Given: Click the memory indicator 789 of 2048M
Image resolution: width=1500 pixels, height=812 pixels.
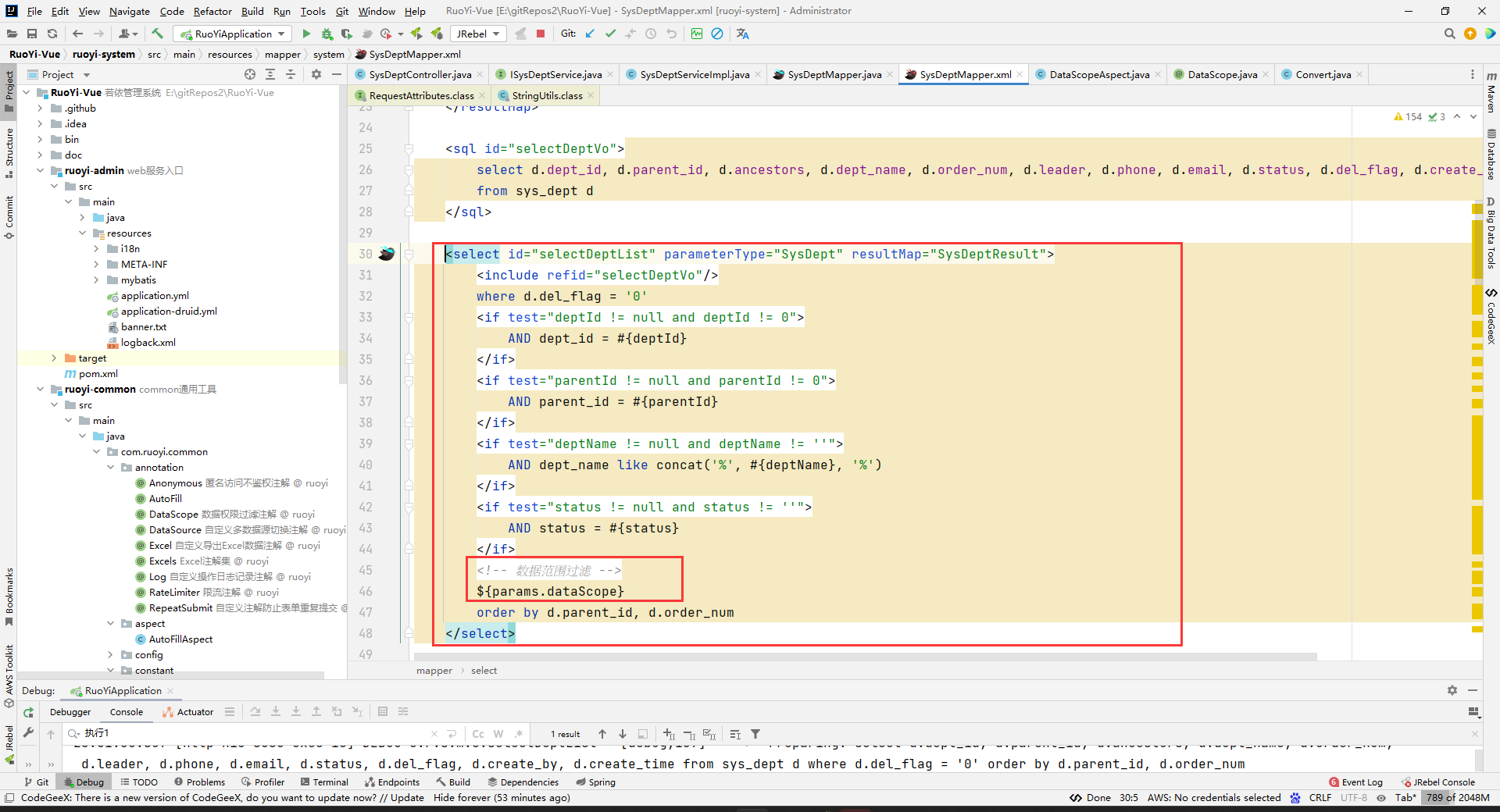Looking at the screenshot, I should click(x=1456, y=798).
